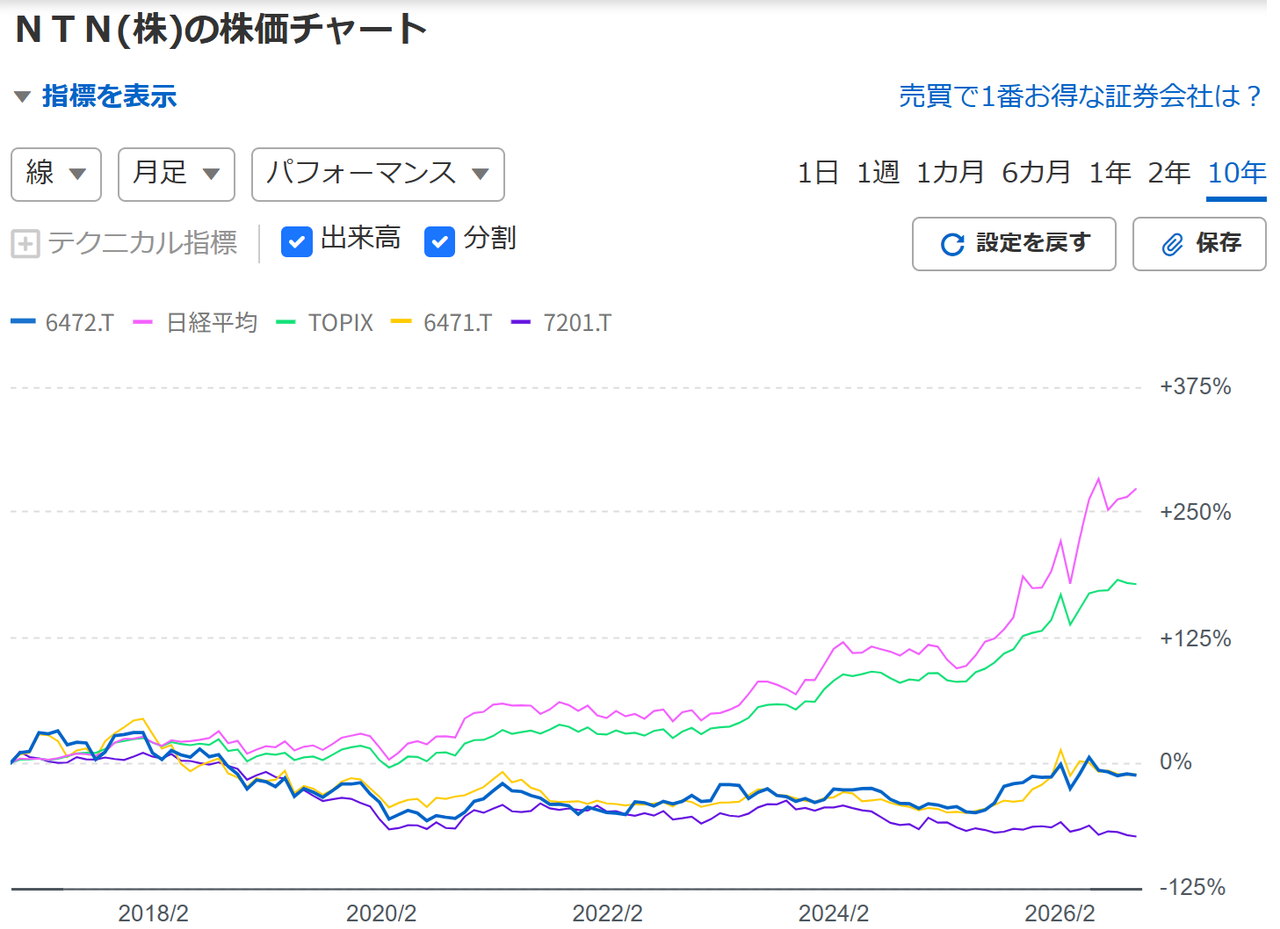Select the 1日 range tab
1280x929 pixels.
click(x=818, y=173)
